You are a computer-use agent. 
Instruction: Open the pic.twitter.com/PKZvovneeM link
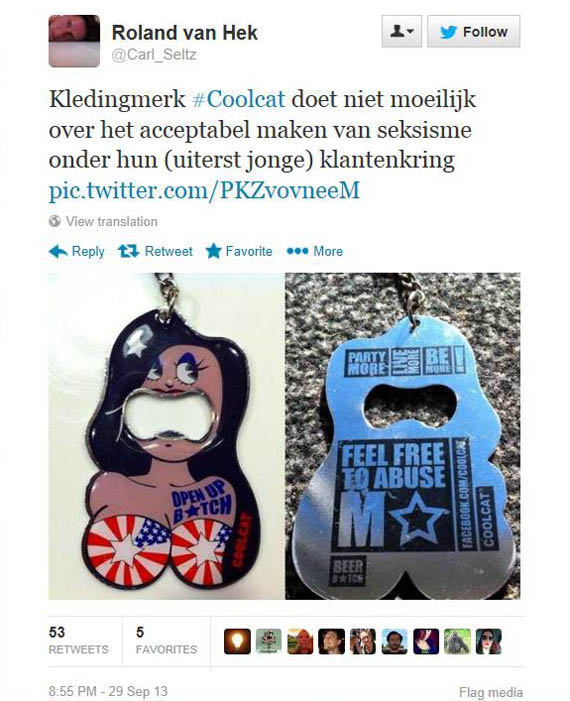pos(204,190)
